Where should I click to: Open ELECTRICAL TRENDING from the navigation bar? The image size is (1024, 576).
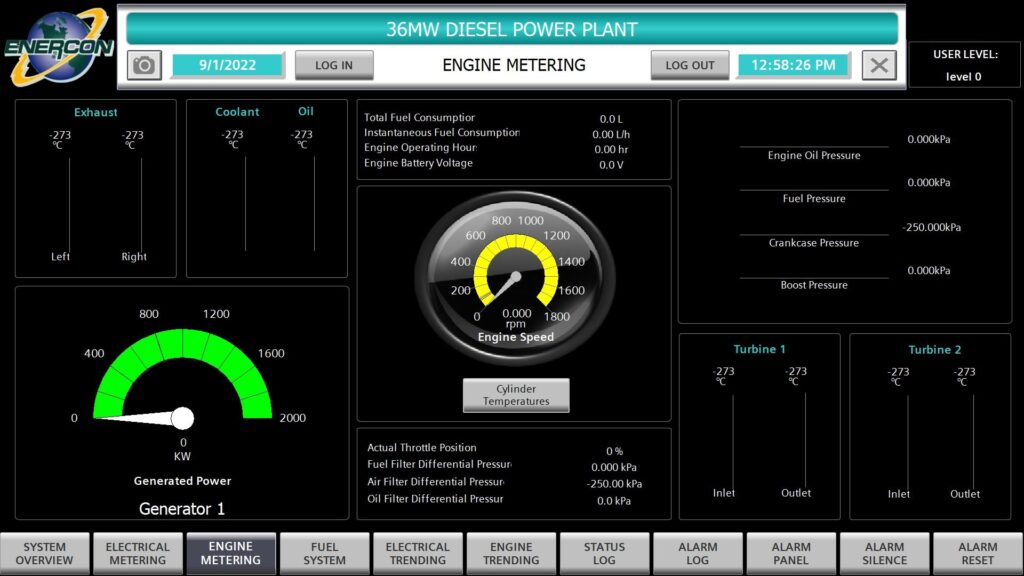(418, 552)
